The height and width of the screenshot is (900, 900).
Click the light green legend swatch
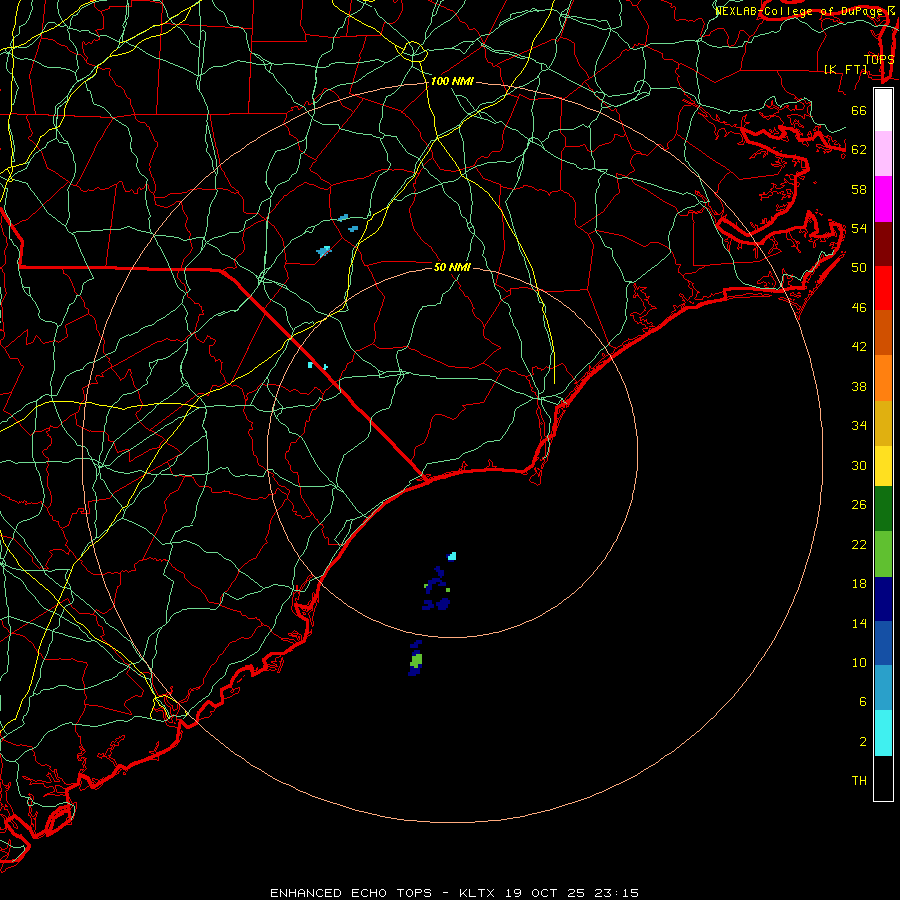tap(883, 553)
